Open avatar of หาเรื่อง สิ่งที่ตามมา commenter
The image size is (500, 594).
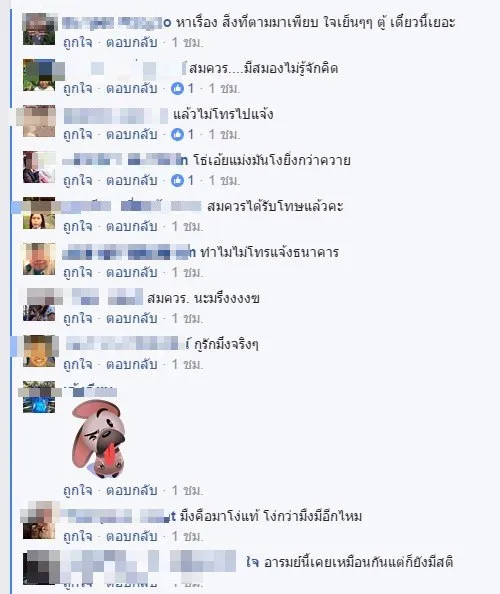coord(39,29)
